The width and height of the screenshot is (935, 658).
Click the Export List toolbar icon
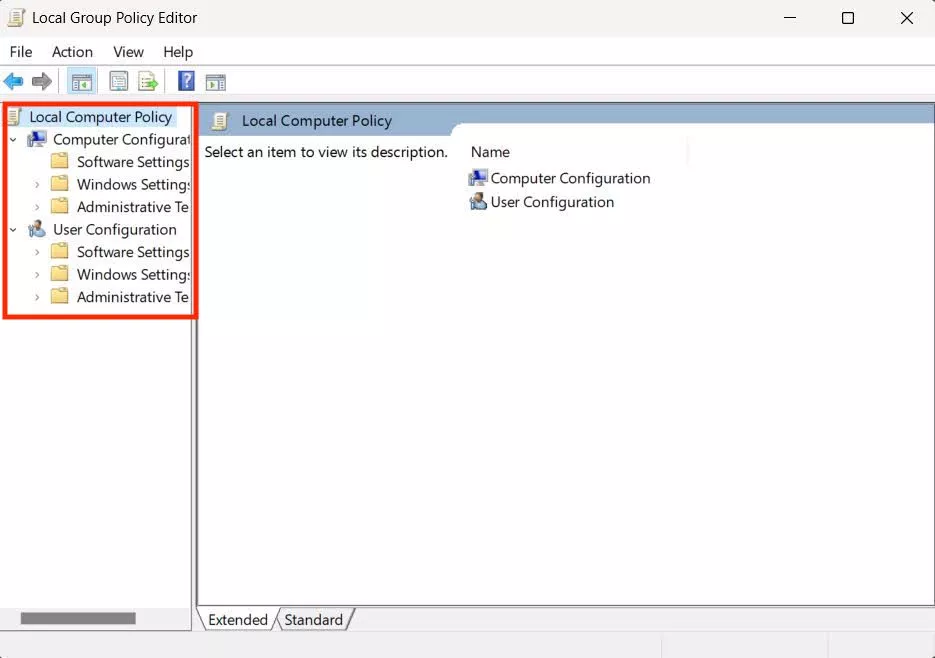pyautogui.click(x=147, y=82)
